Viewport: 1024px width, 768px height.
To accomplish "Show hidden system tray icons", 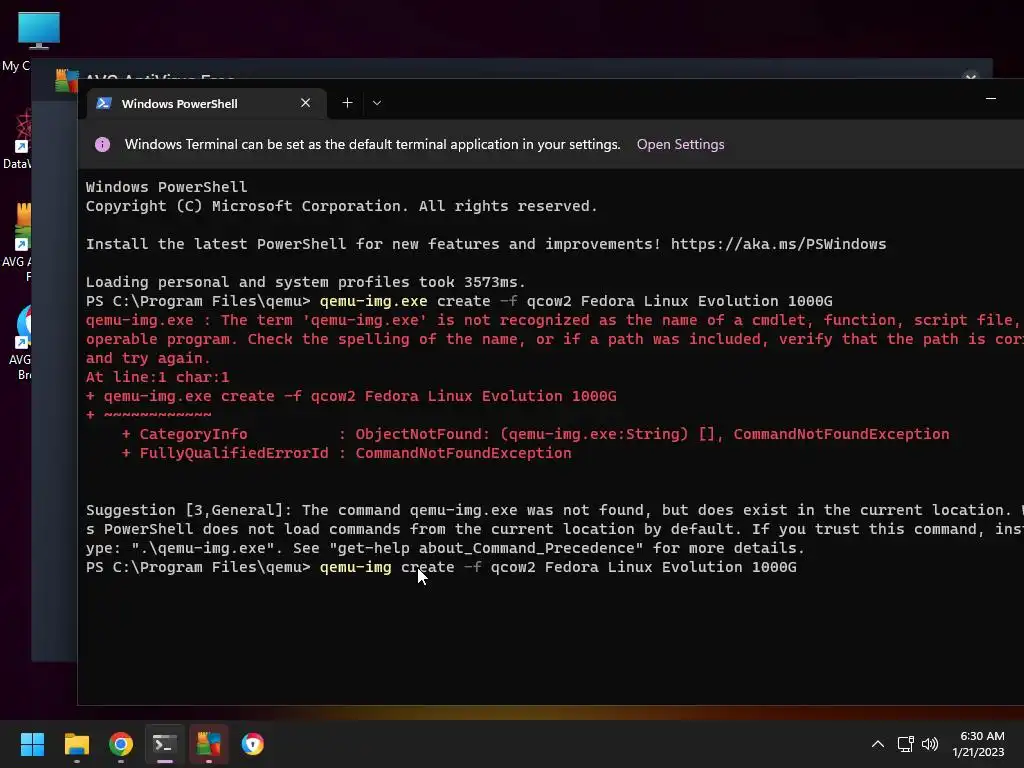I will 878,744.
